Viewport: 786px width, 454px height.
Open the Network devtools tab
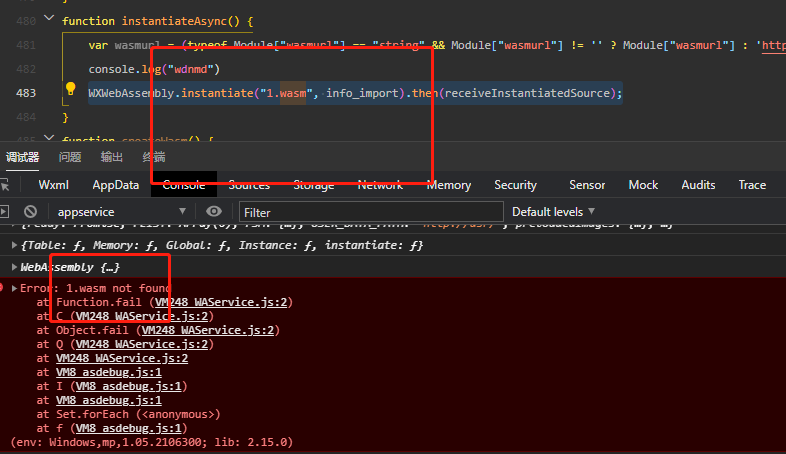point(380,185)
